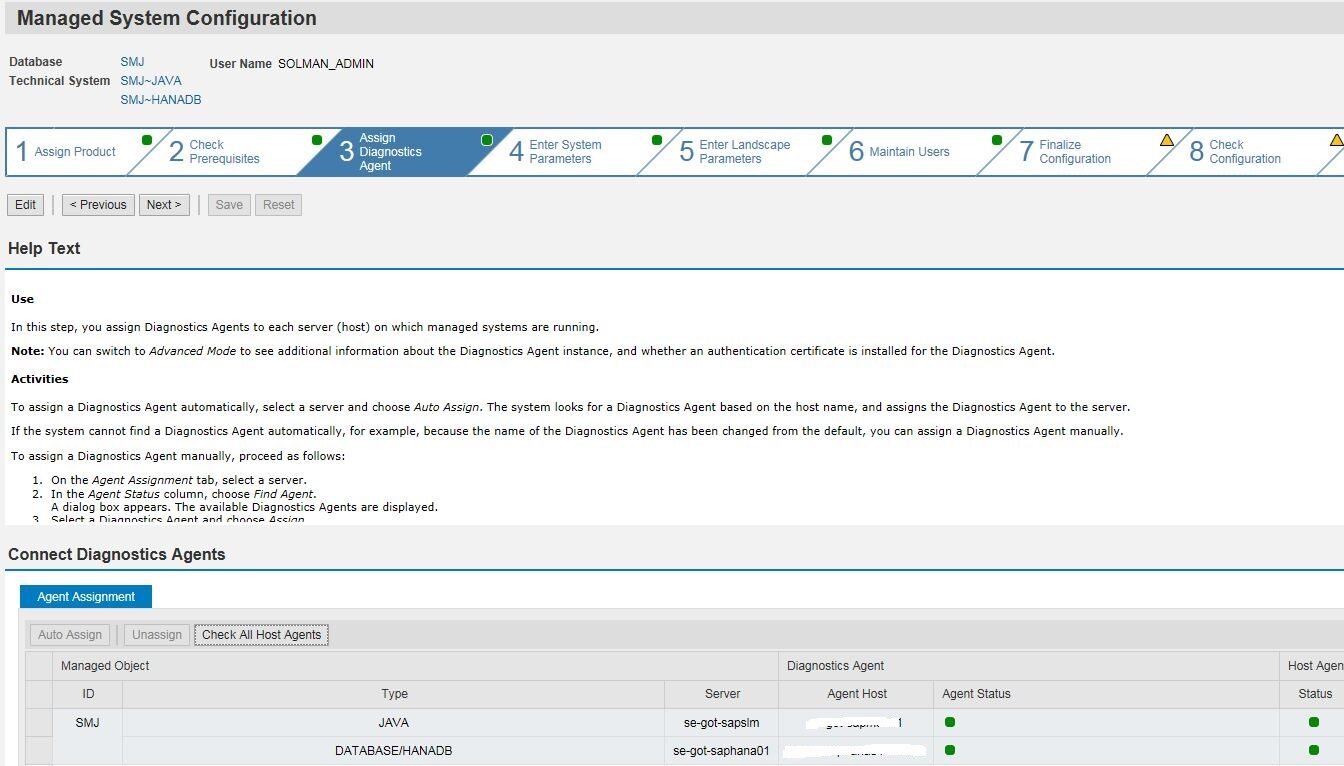Click green status icon on Enter Landscape Parameters
Image resolution: width=1344 pixels, height=766 pixels.
point(827,140)
